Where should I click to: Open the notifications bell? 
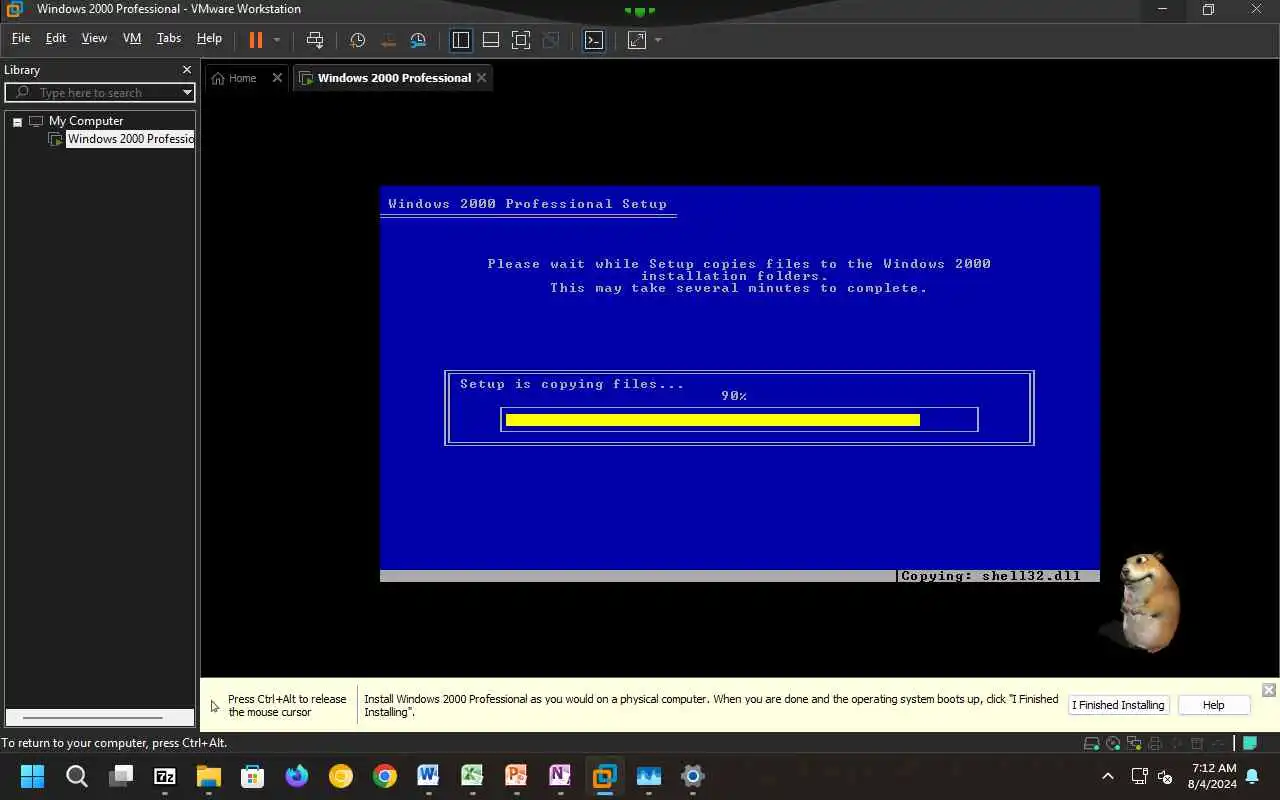click(x=1252, y=776)
